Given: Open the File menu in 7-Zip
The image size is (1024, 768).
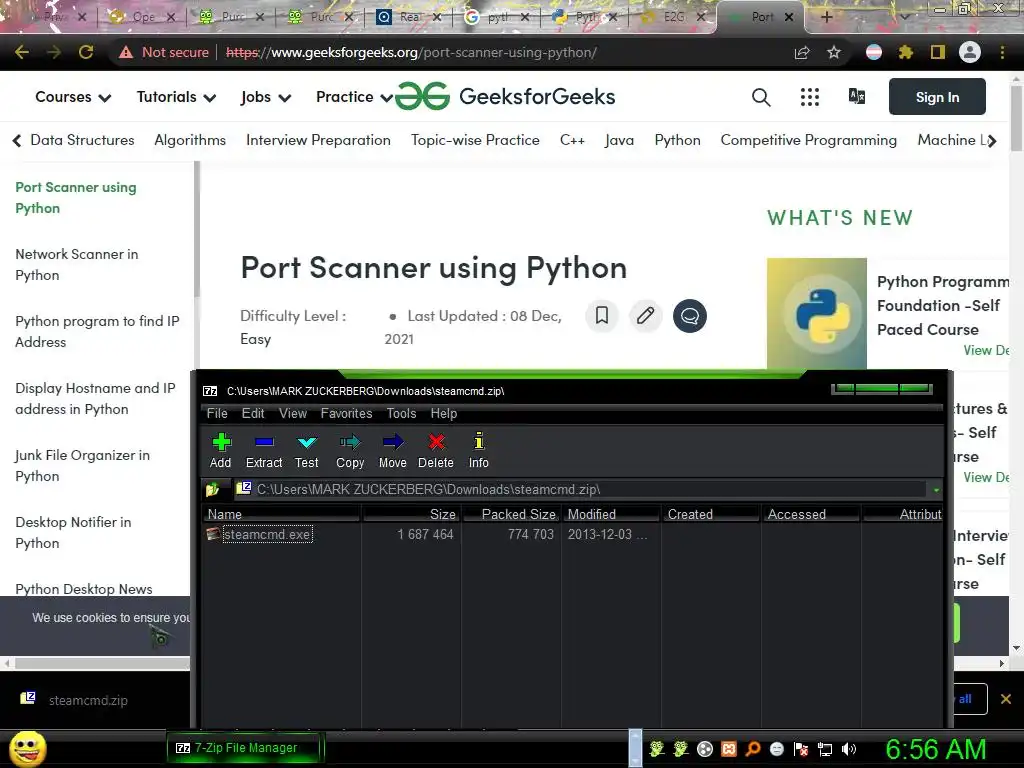Looking at the screenshot, I should pos(217,413).
